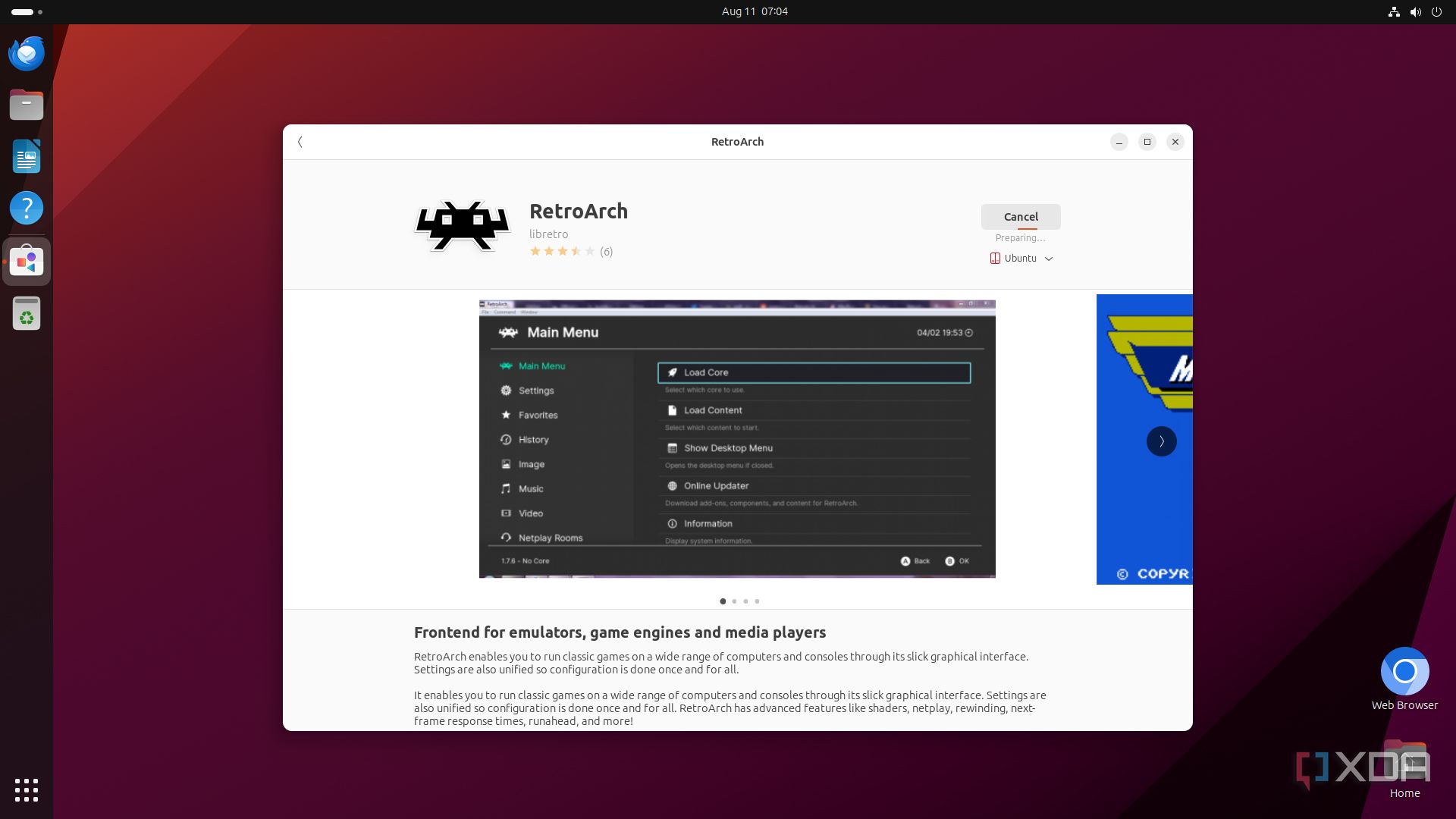Launch LibreOffice Writer from the dock
This screenshot has width=1456, height=819.
tap(27, 156)
